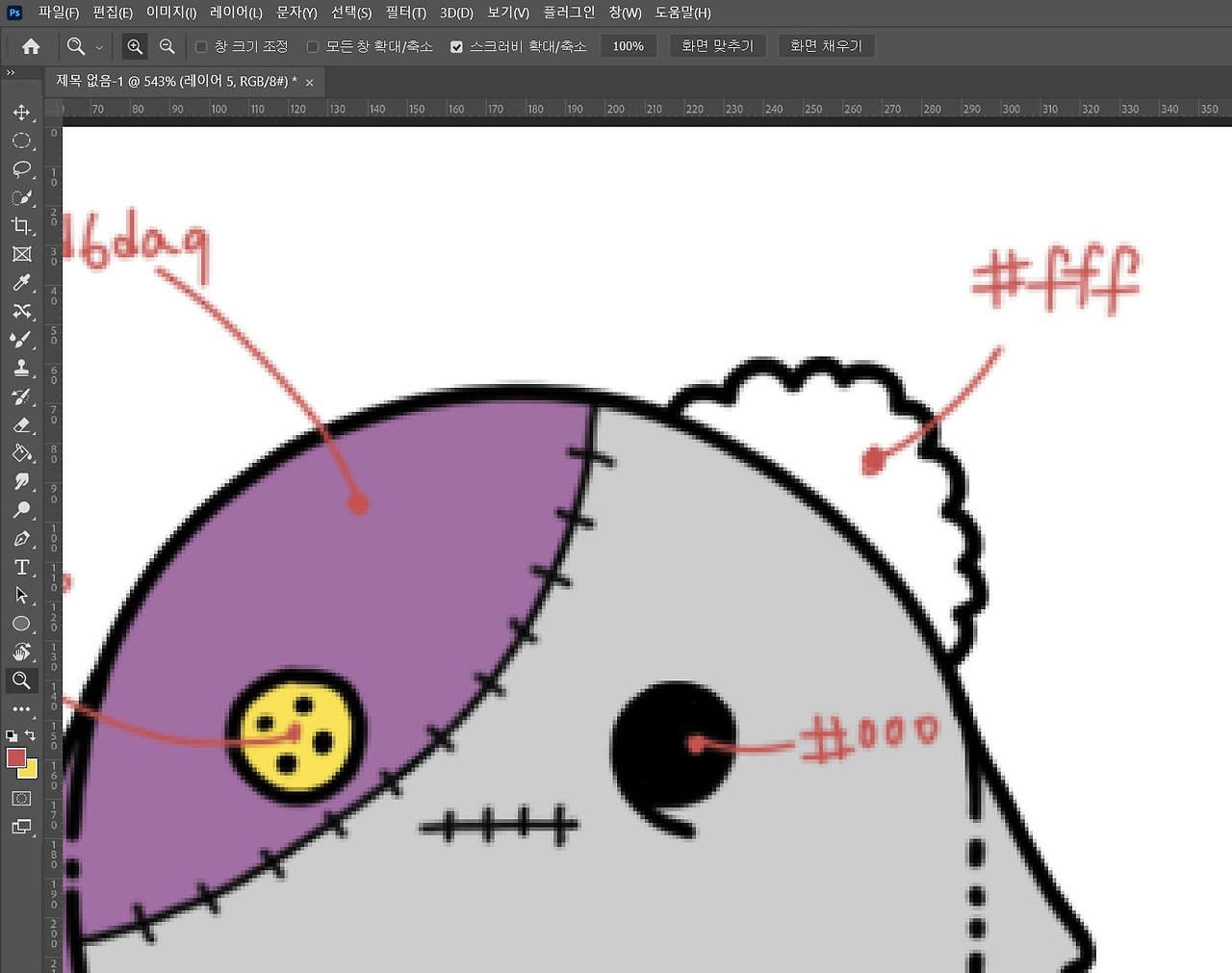The image size is (1232, 973).
Task: Switch to the '제목 없음-1' document tab
Action: point(176,82)
